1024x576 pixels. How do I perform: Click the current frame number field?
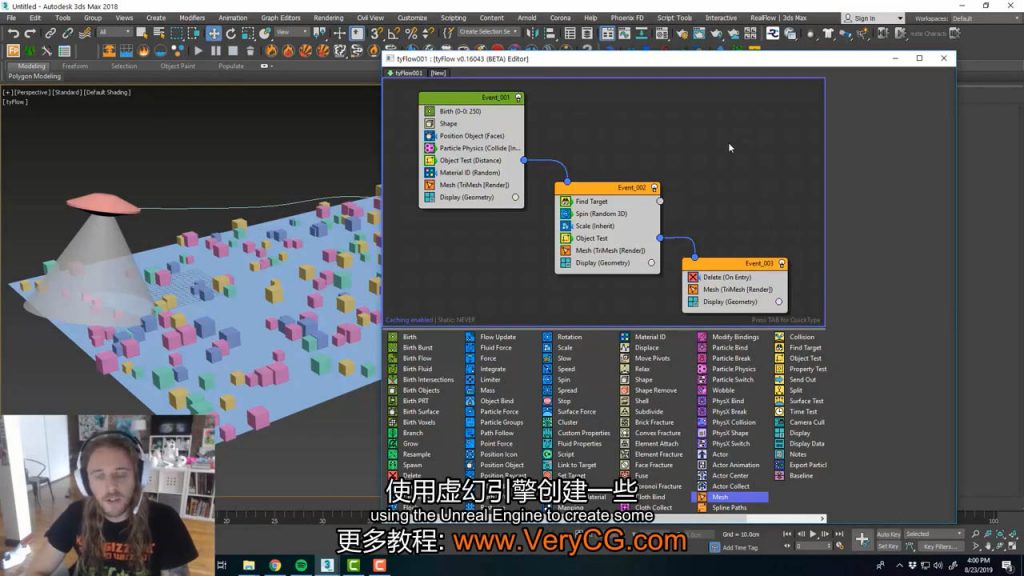click(x=812, y=547)
